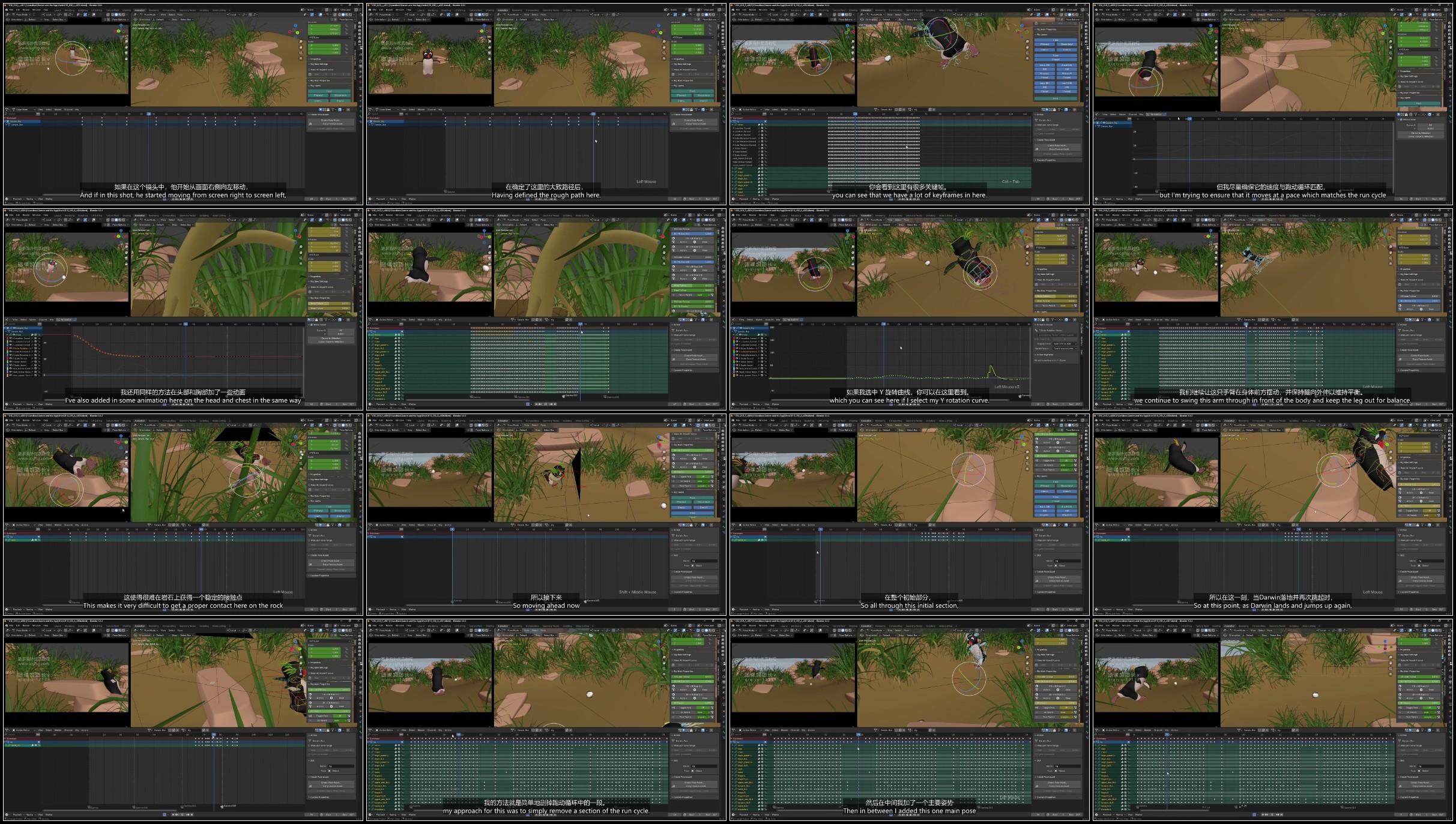Click the editor type icon beside 'Action Editor' in 'initial section' frame
This screenshot has width=1456, height=824.
pyautogui.click(x=734, y=525)
